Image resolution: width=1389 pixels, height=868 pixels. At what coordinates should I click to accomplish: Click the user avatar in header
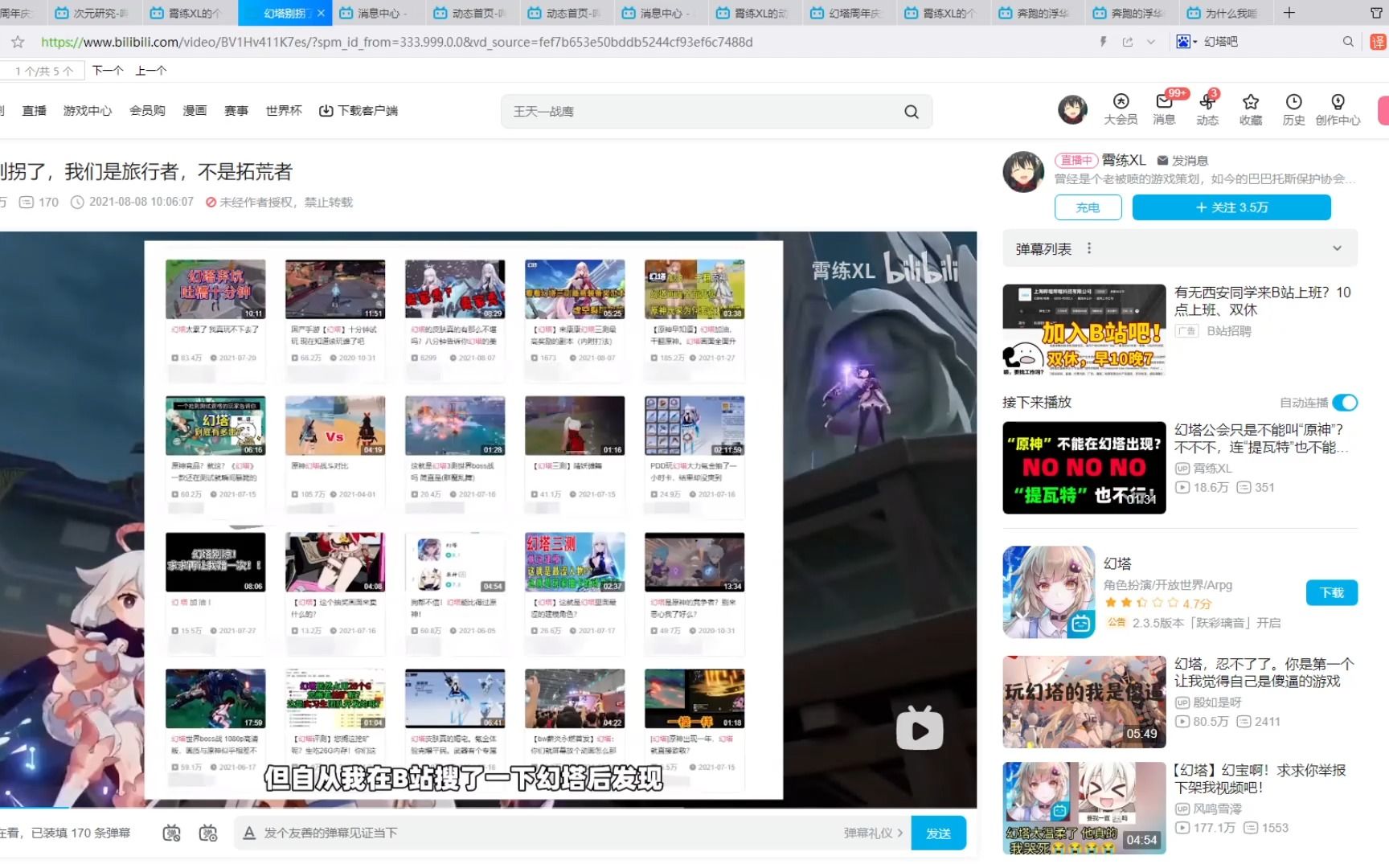tap(1072, 109)
